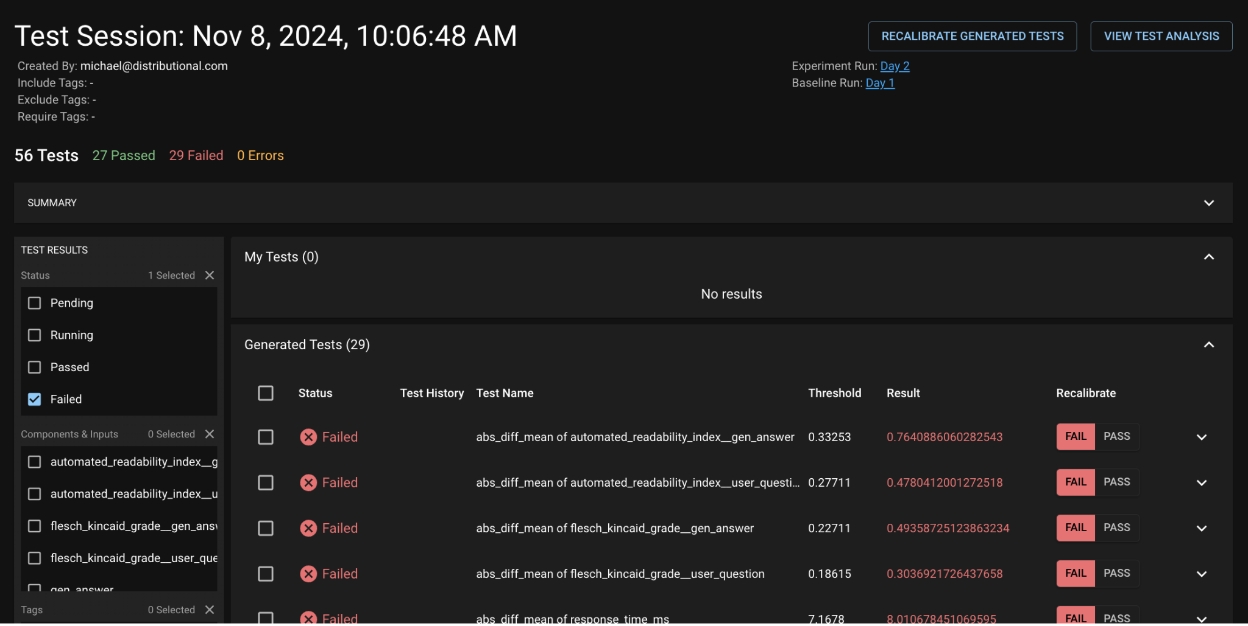Set the first test row recalibration to PASS
The image size is (1248, 626).
1116,437
